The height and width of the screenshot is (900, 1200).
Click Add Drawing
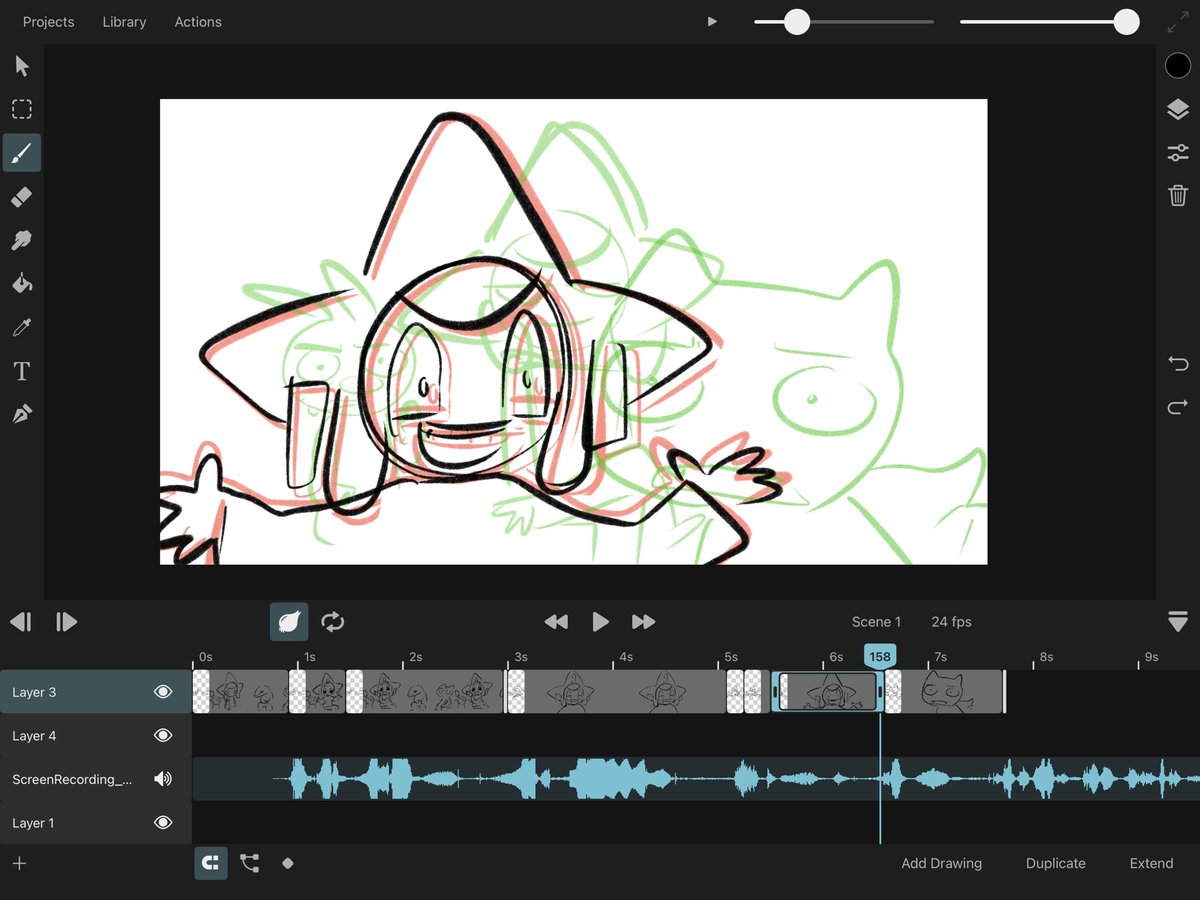pos(941,863)
